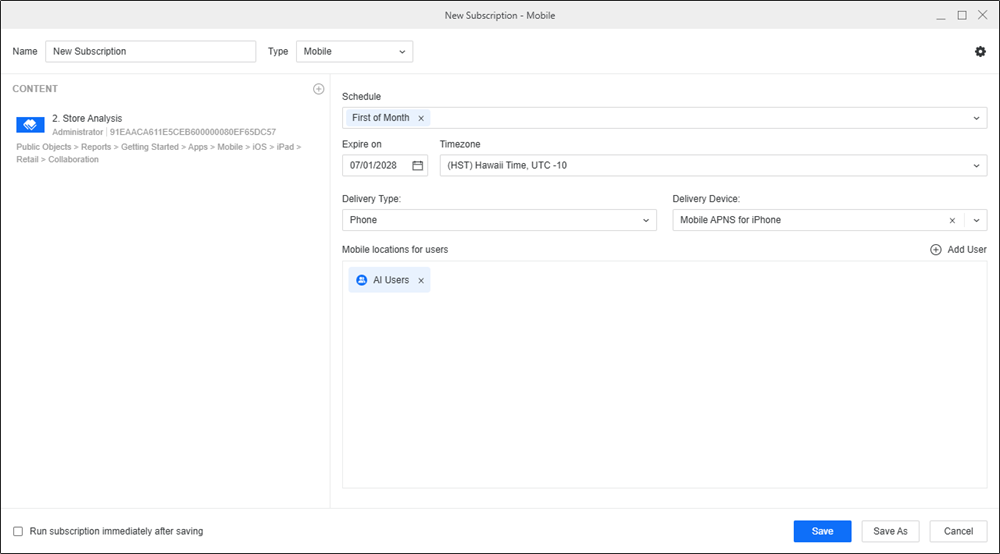Clear the Mobile APNS for iPhone selection

pyautogui.click(x=953, y=220)
